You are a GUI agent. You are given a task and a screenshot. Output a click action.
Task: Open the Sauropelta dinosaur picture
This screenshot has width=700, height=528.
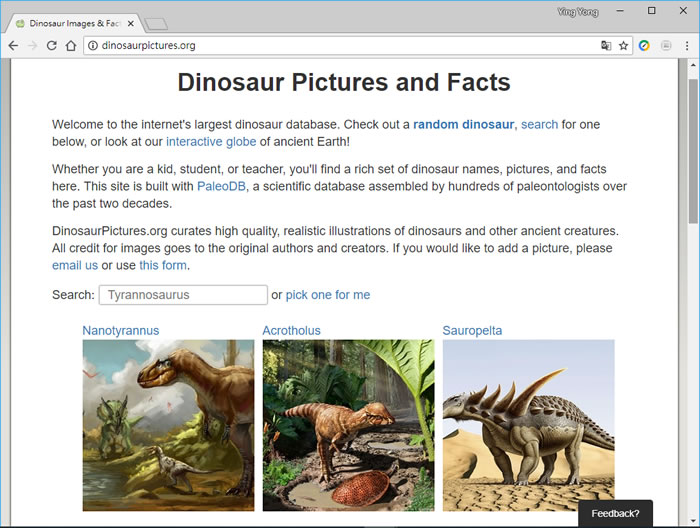pyautogui.click(x=528, y=425)
